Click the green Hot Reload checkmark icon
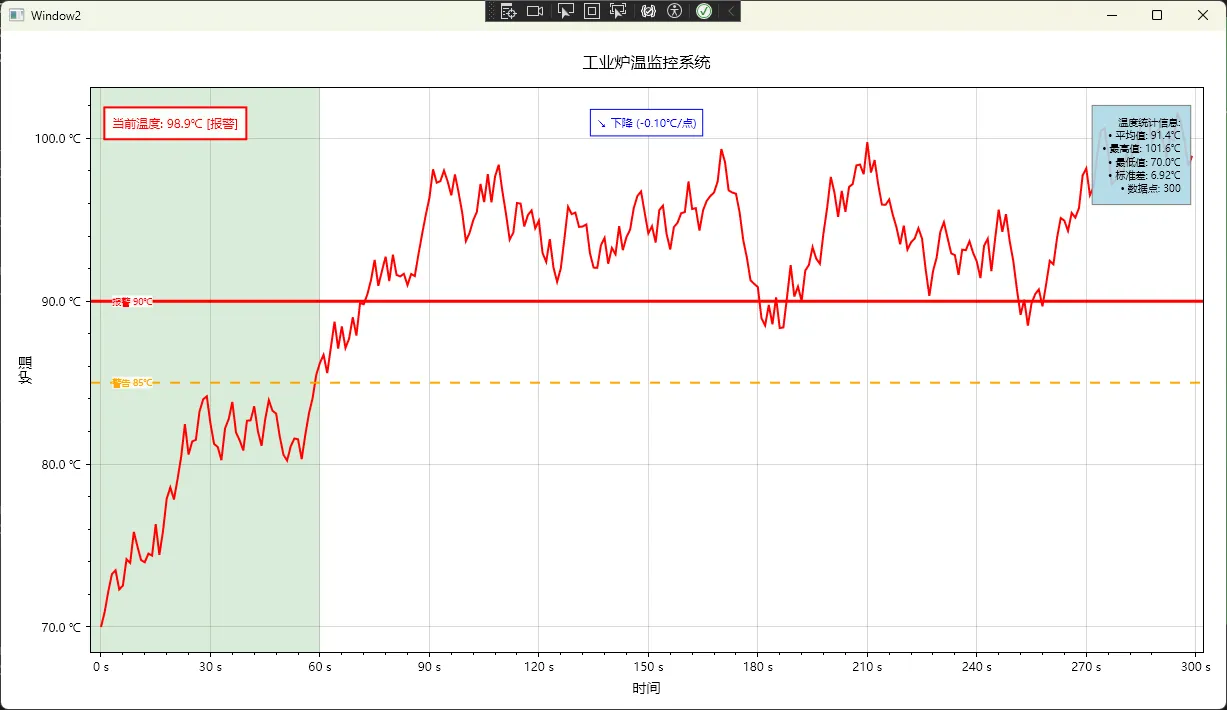This screenshot has height=710, width=1227. coord(704,11)
